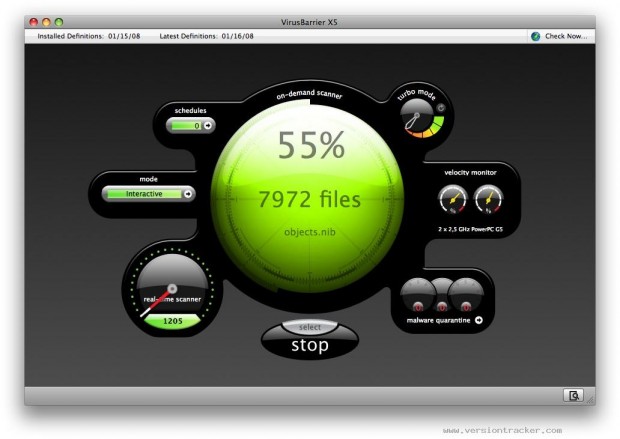This screenshot has width=620, height=439.
Task: Click the 2 x 2,5 GHz PowerPC G5 label
Action: (x=471, y=229)
